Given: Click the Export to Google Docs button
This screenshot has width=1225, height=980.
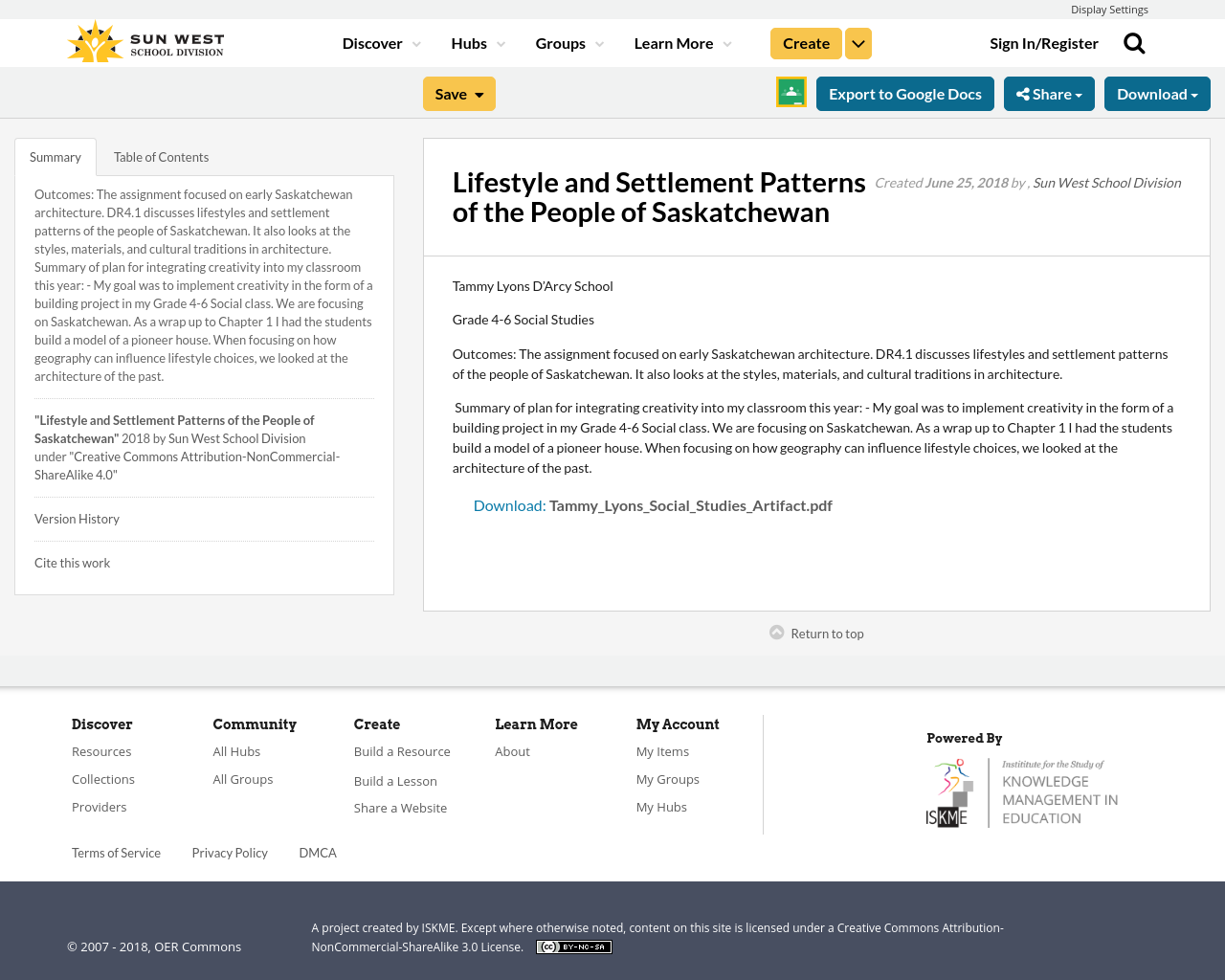Looking at the screenshot, I should (x=905, y=92).
